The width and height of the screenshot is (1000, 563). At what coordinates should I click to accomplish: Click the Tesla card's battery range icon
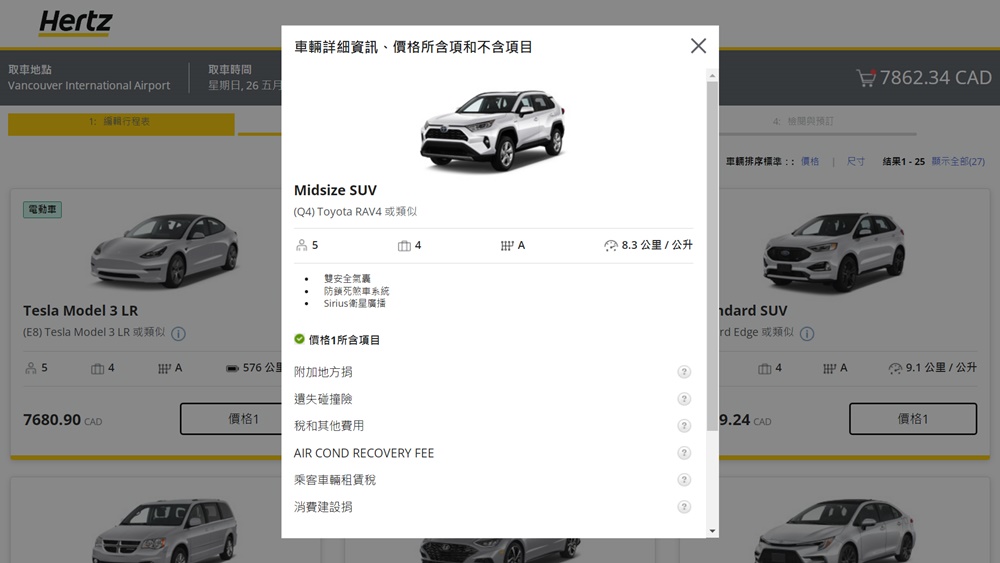tap(232, 368)
